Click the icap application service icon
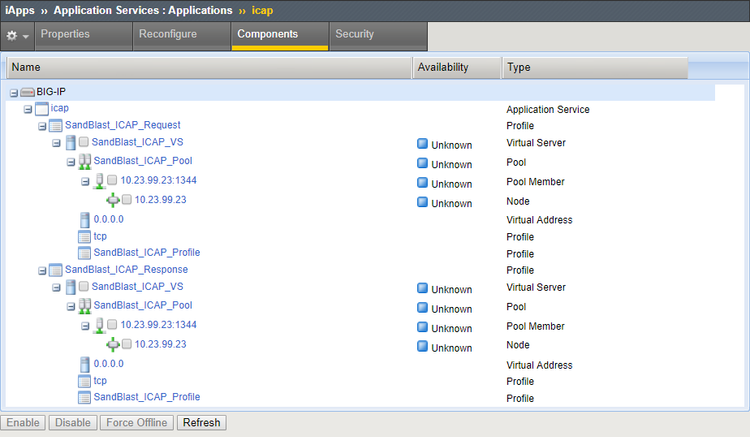This screenshot has width=750, height=437. pos(41,108)
